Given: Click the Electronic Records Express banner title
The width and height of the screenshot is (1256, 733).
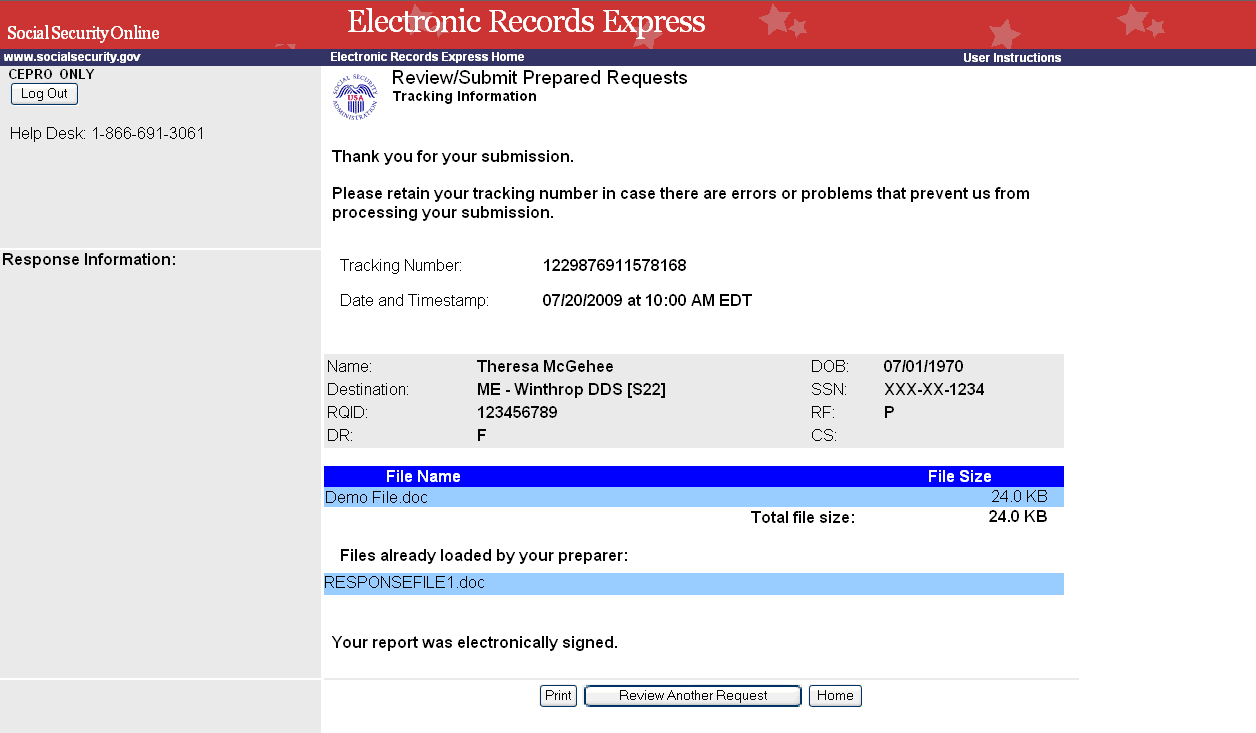Looking at the screenshot, I should coord(526,21).
